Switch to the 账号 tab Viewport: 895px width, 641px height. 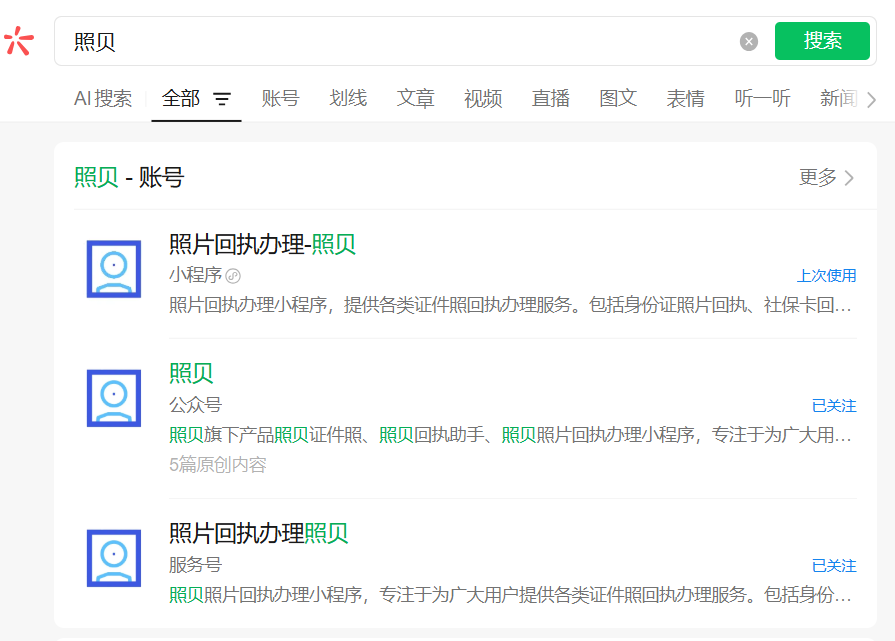pos(280,98)
